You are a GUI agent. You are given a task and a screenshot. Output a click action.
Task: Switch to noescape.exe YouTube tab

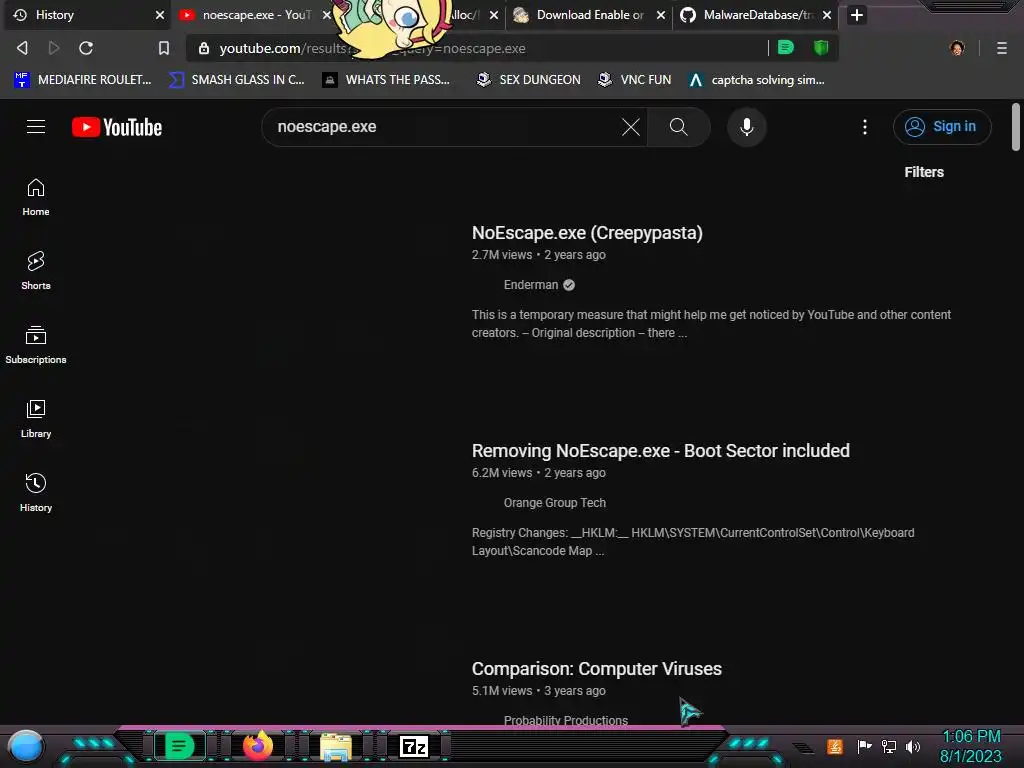[x=255, y=15]
